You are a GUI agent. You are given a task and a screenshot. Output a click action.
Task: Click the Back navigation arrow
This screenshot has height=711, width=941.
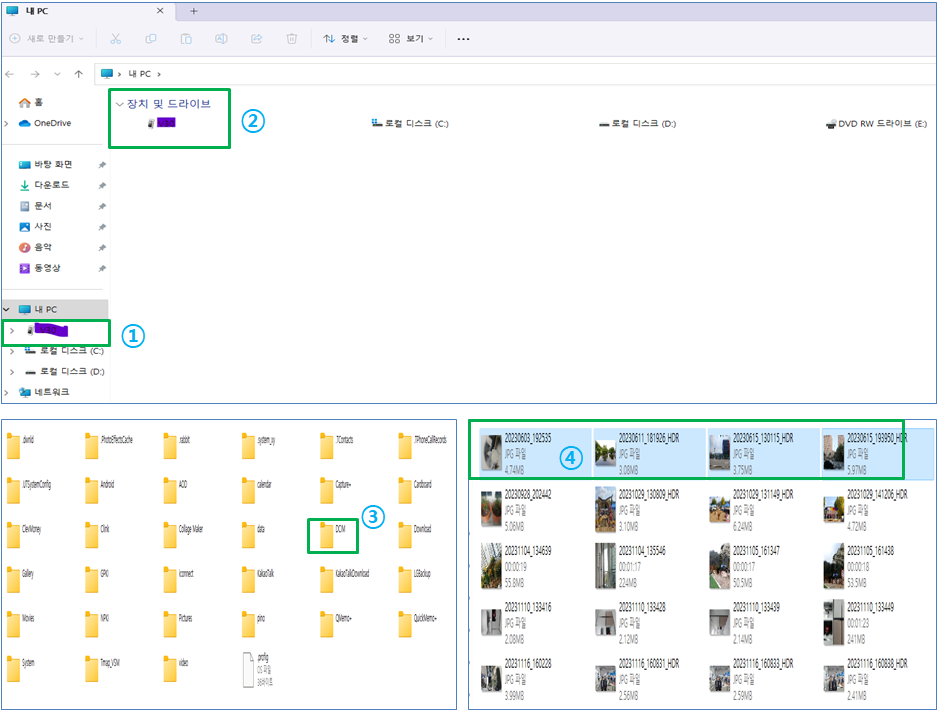coord(12,73)
